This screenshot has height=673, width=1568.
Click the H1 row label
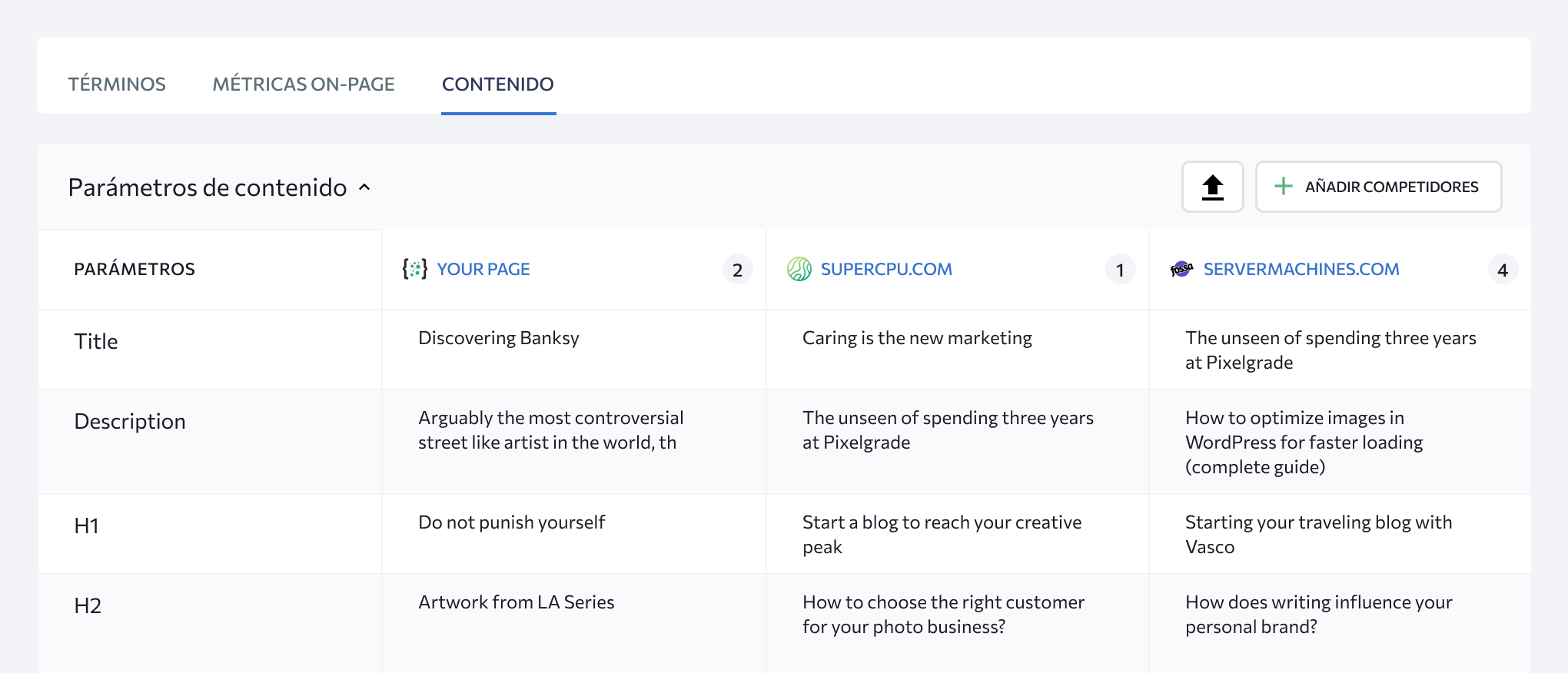(87, 525)
